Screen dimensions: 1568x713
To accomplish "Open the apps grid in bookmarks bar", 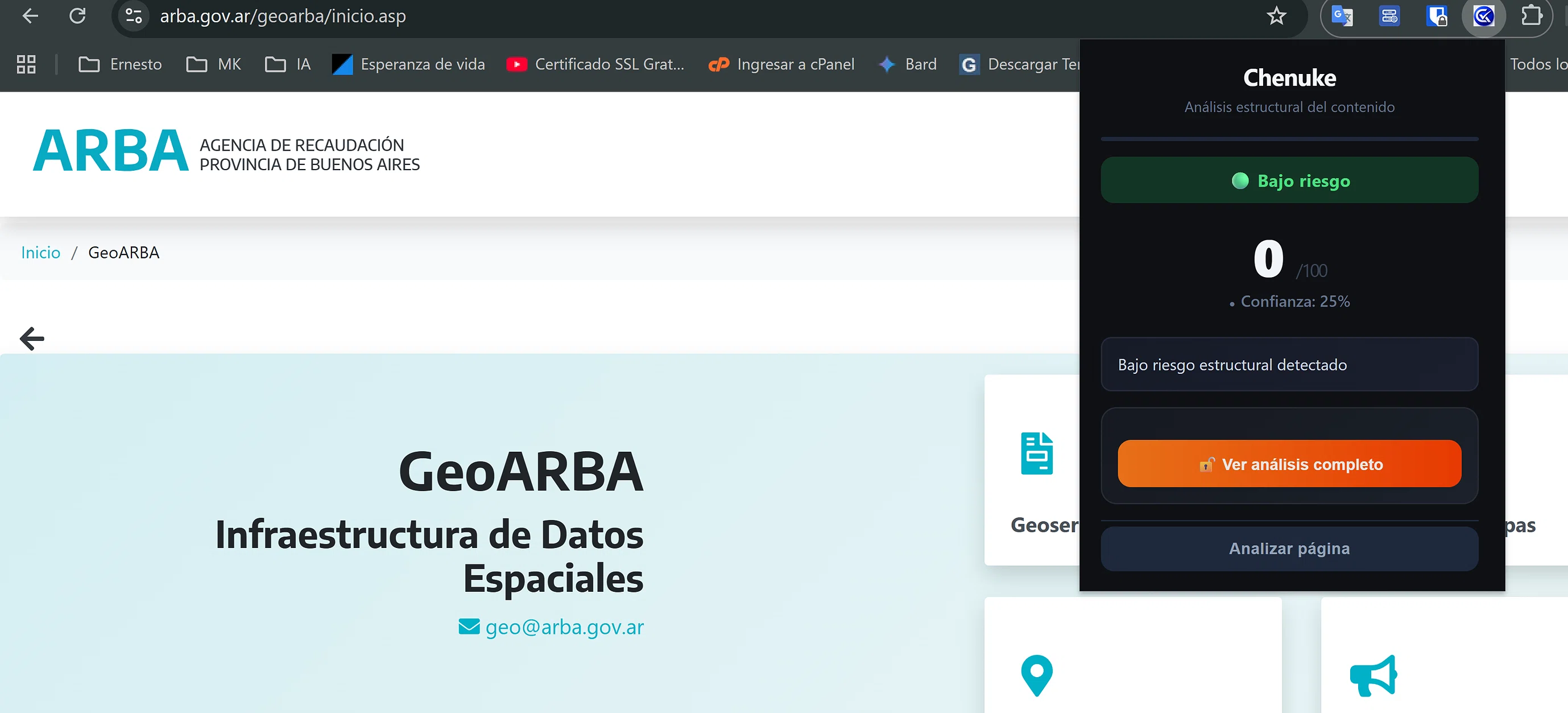I will click(26, 64).
